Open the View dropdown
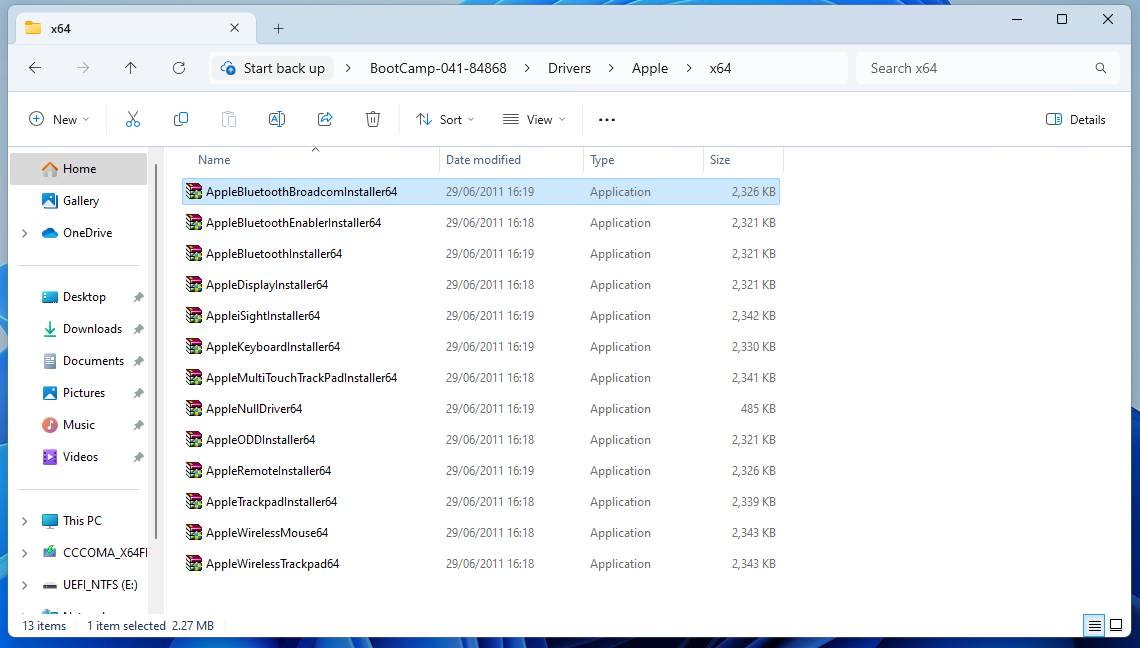 coord(534,119)
